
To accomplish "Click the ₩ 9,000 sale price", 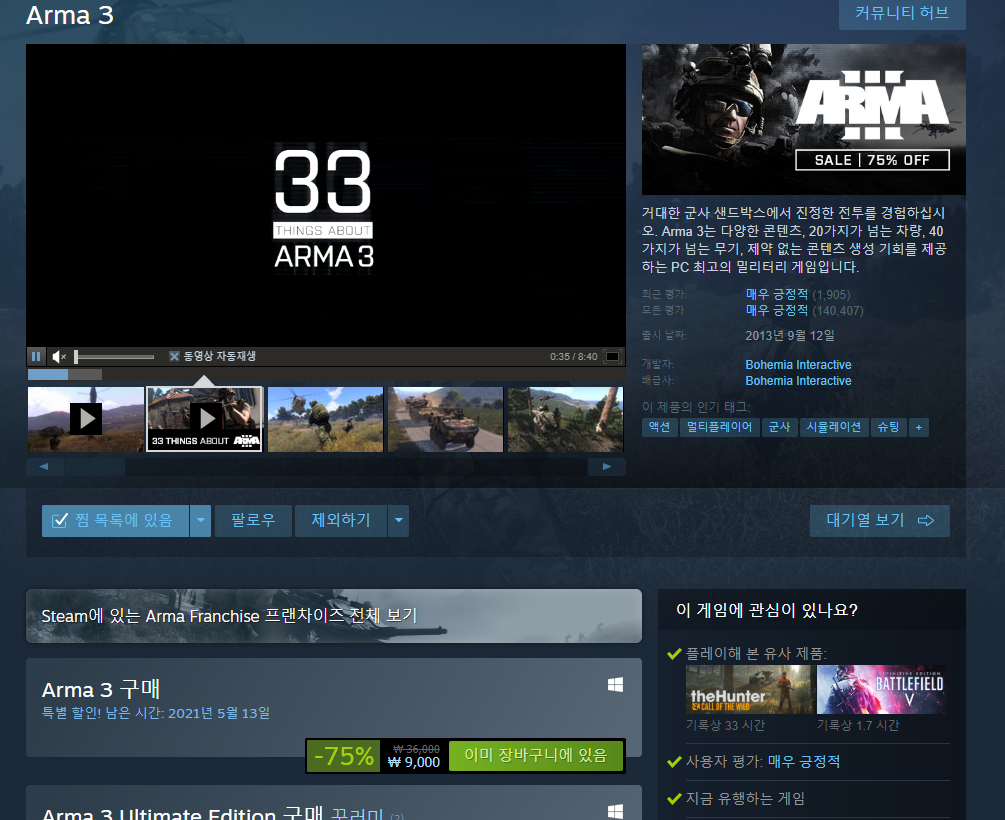I will coord(414,762).
